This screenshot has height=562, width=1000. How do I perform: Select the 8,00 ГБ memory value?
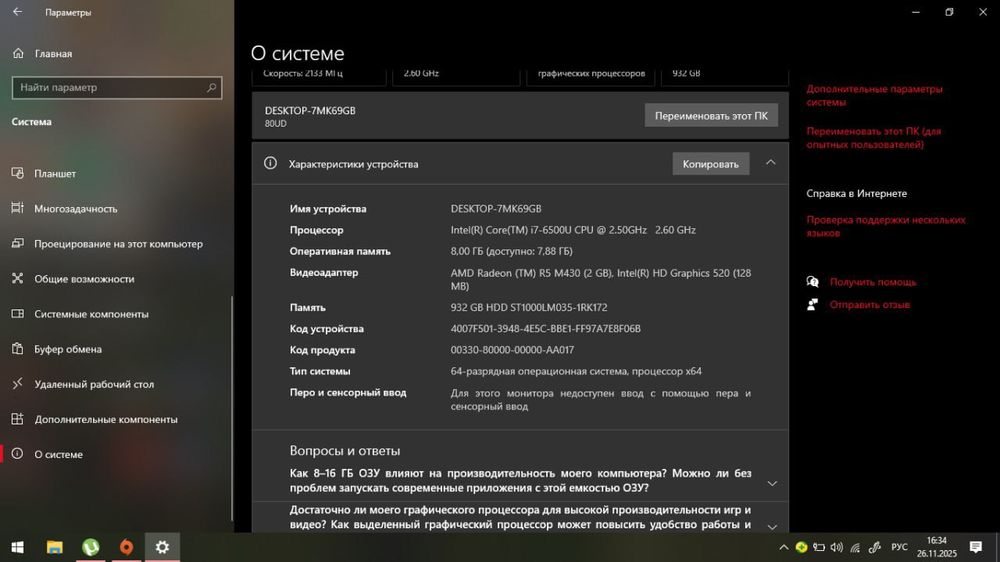pos(511,251)
